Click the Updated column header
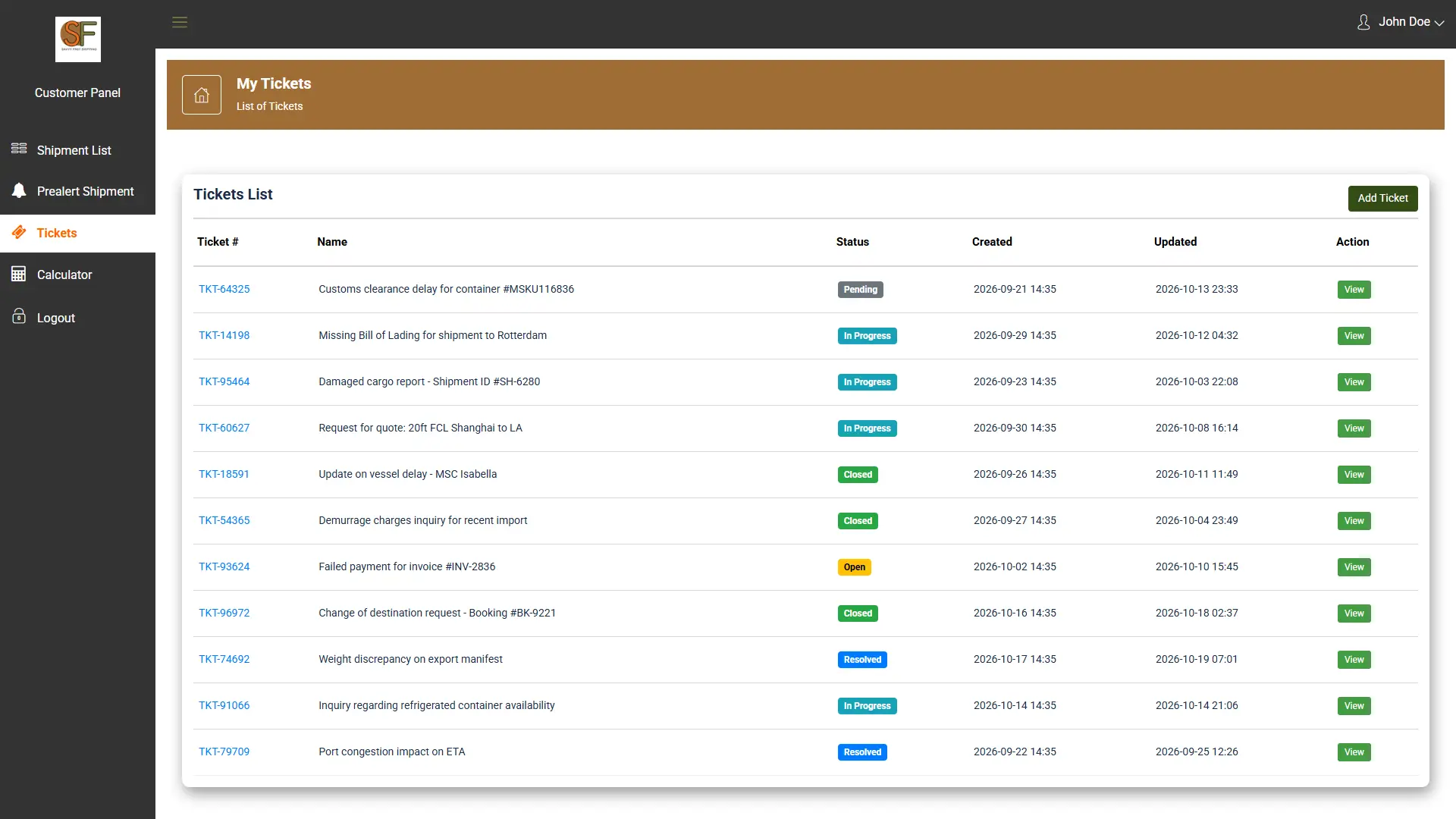The width and height of the screenshot is (1456, 819). 1175,242
